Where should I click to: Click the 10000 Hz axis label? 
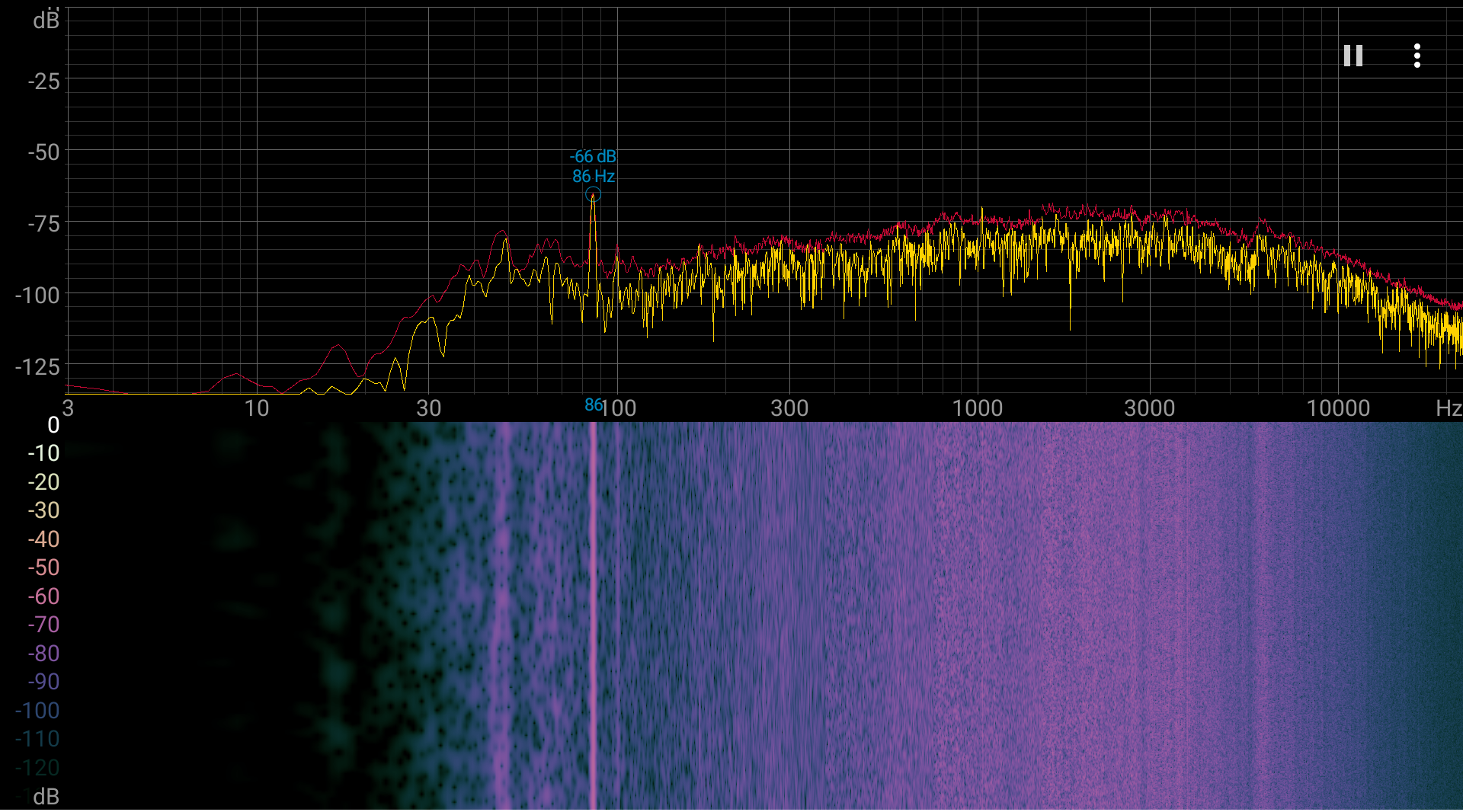1338,408
